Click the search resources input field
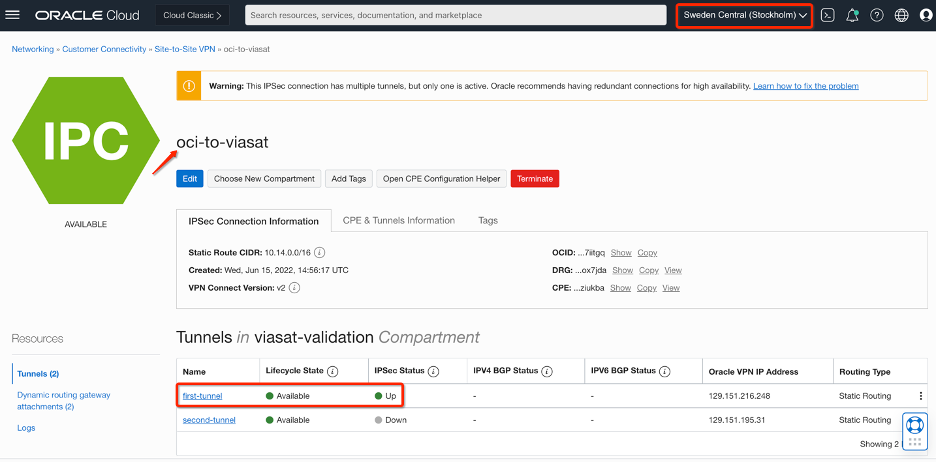 (455, 16)
